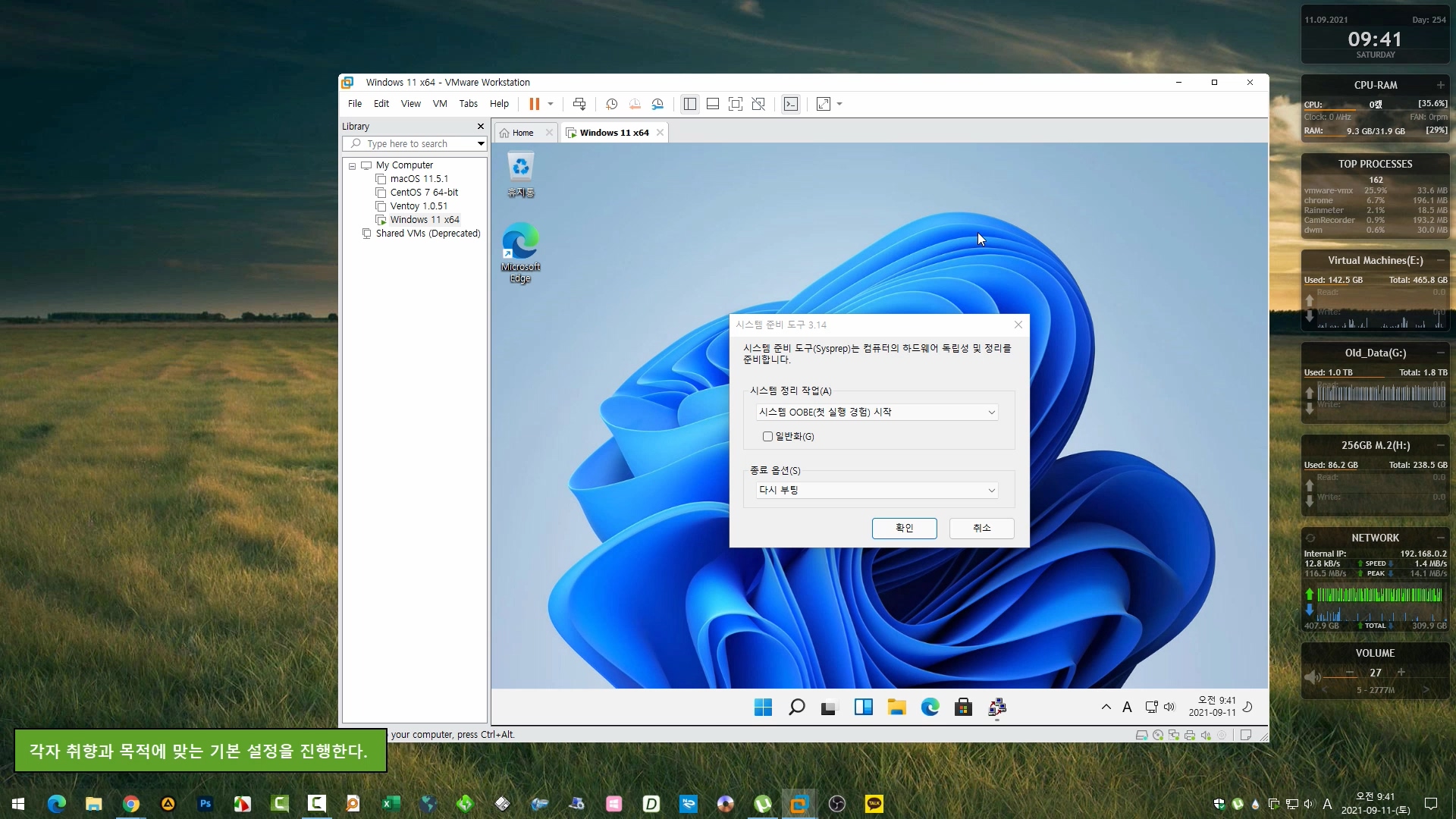Click the 취소 cancel button
This screenshot has height=819, width=1456.
coord(981,528)
